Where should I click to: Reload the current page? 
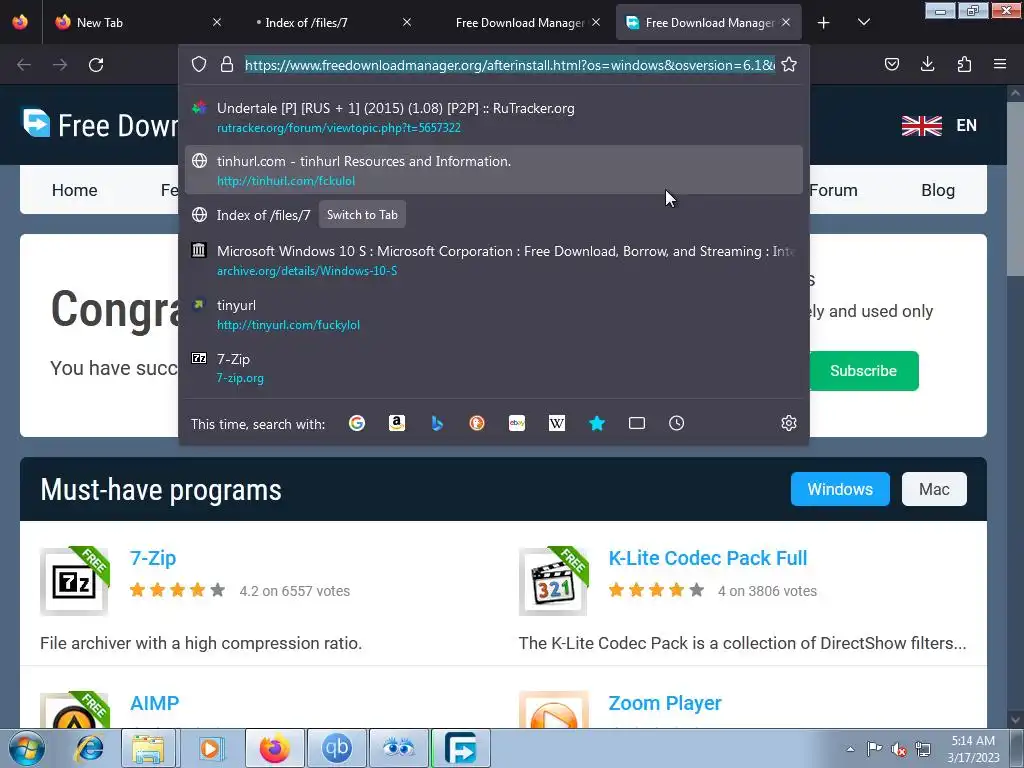[96, 65]
